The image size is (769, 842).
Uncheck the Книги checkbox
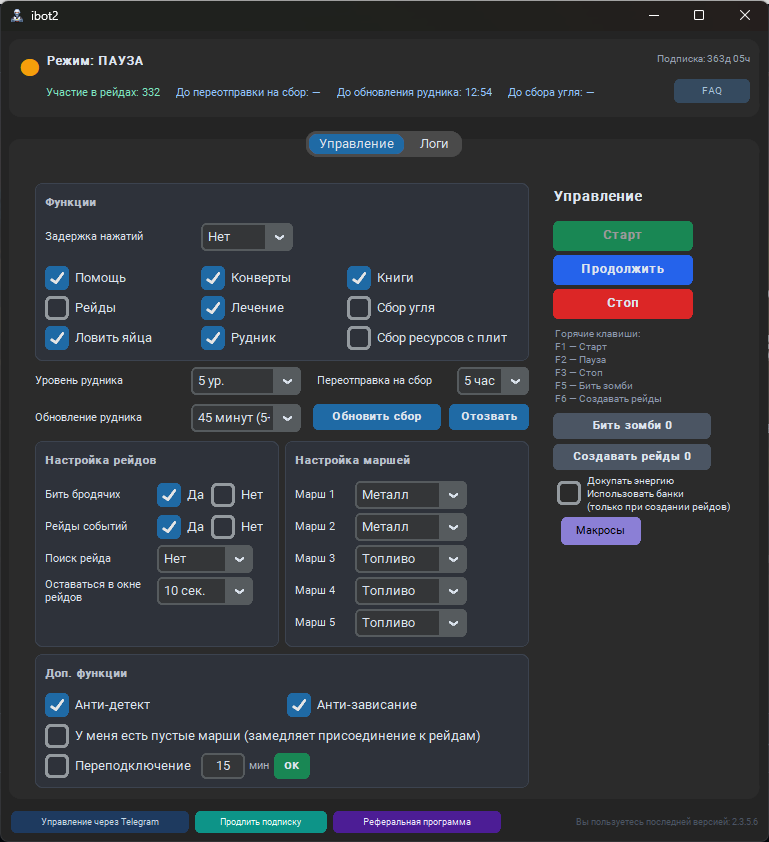[x=359, y=278]
